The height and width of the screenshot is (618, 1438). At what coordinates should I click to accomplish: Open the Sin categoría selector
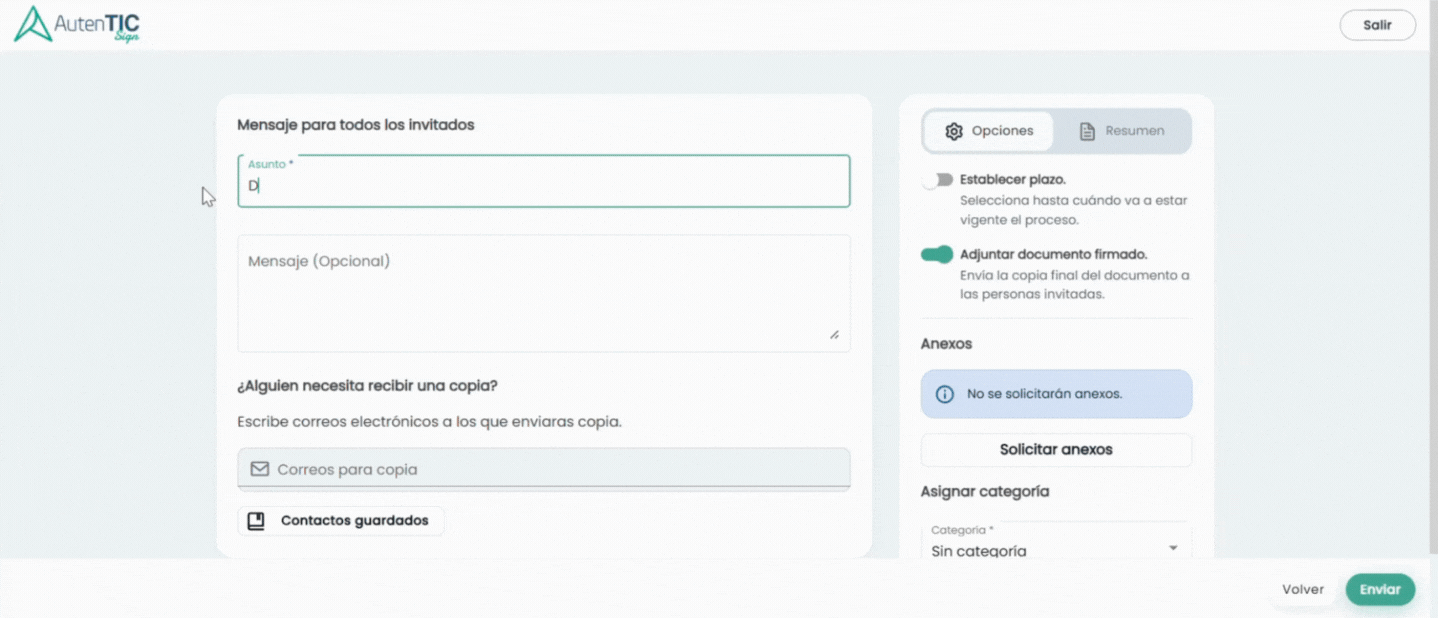[x=1040, y=549]
